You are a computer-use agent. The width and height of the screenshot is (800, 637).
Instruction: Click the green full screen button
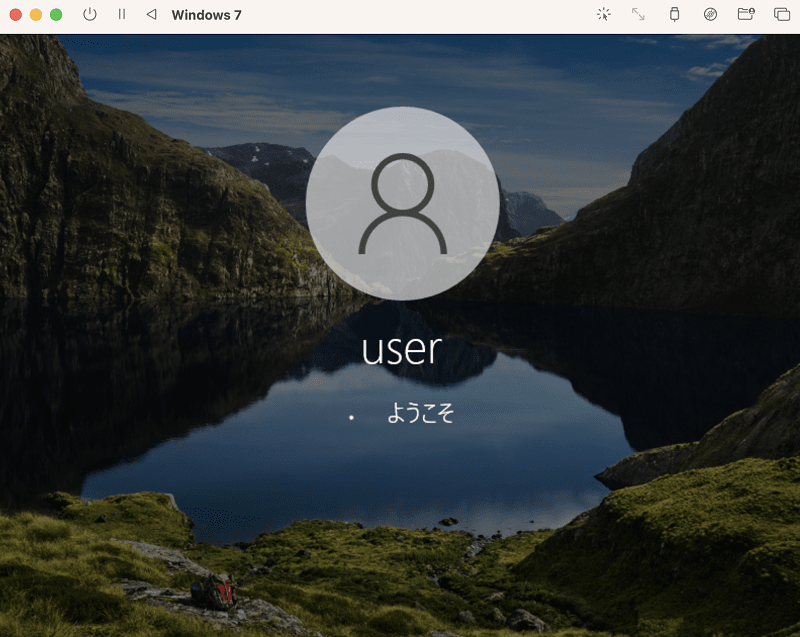click(56, 15)
